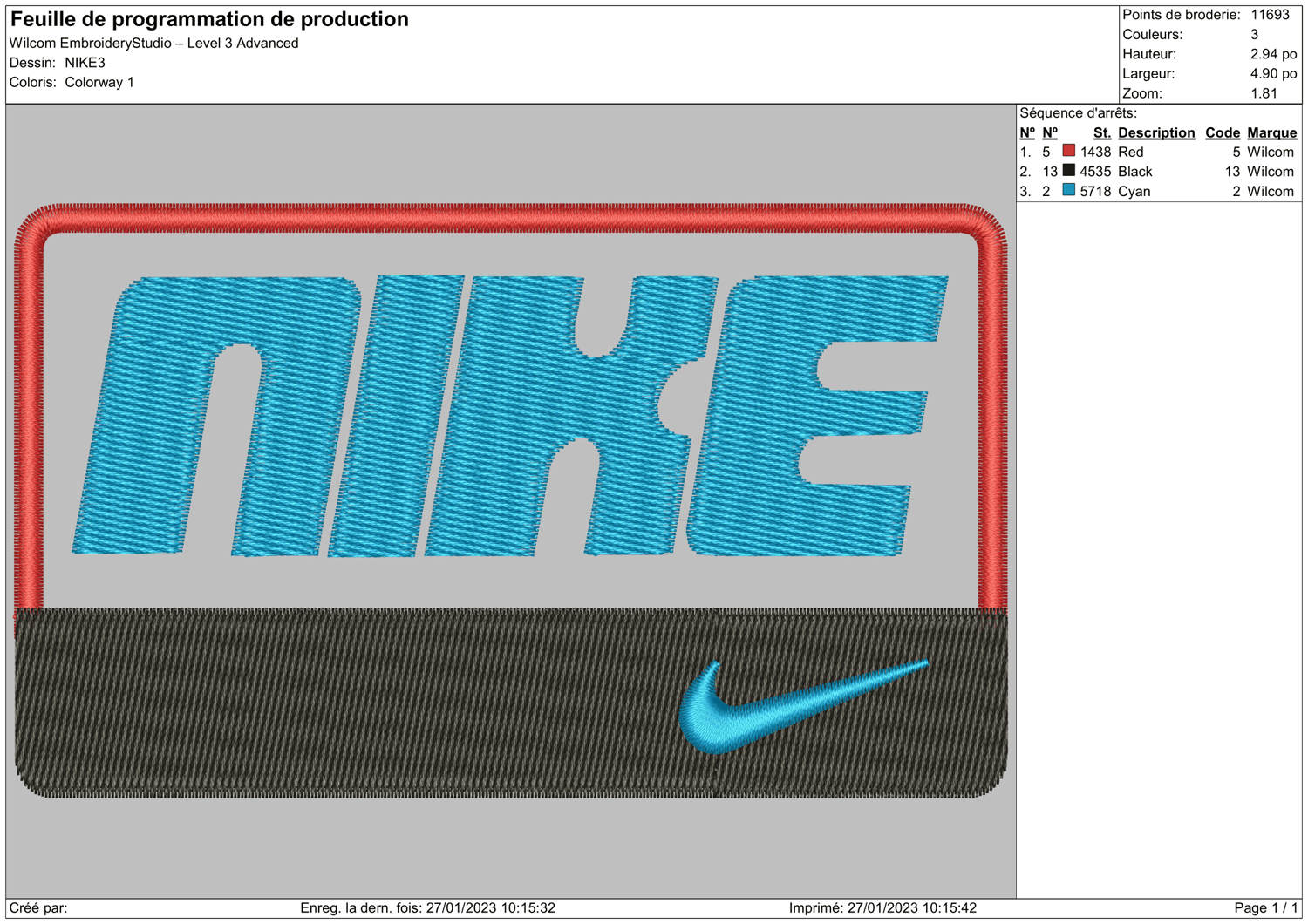This screenshot has height=924, width=1308.
Task: Click the Cyan color swatch in stop sequence
Action: pyautogui.click(x=1068, y=190)
